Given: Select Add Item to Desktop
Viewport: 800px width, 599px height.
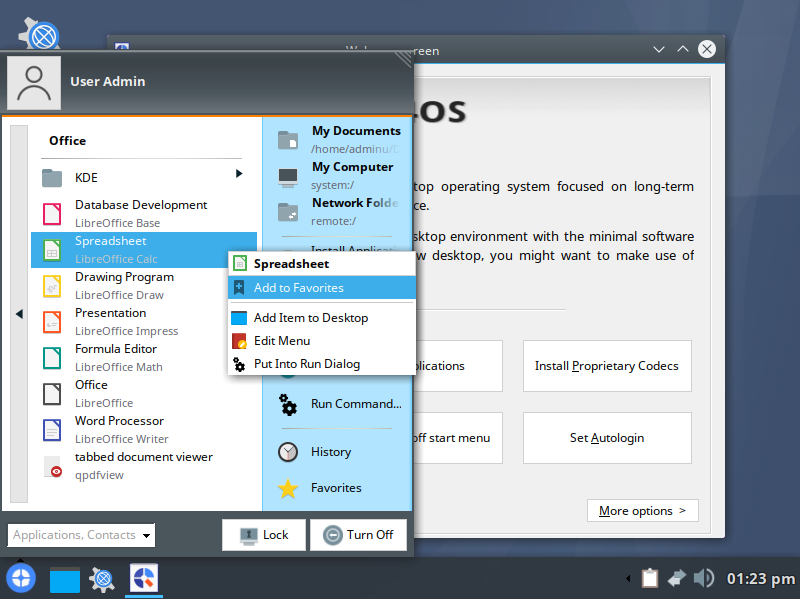Looking at the screenshot, I should pyautogui.click(x=322, y=318).
